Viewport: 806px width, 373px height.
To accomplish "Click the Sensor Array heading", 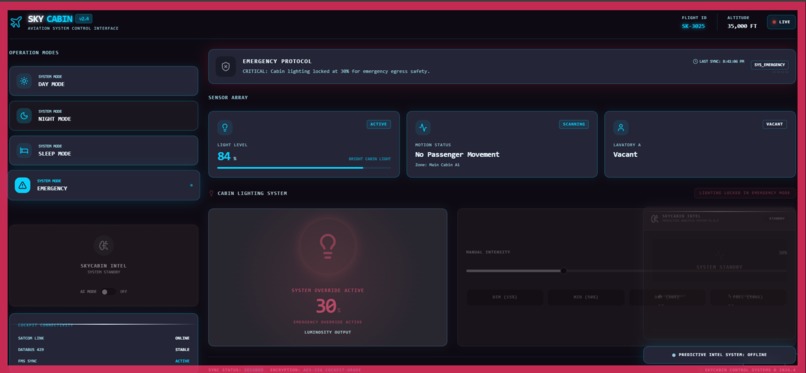I will point(228,98).
